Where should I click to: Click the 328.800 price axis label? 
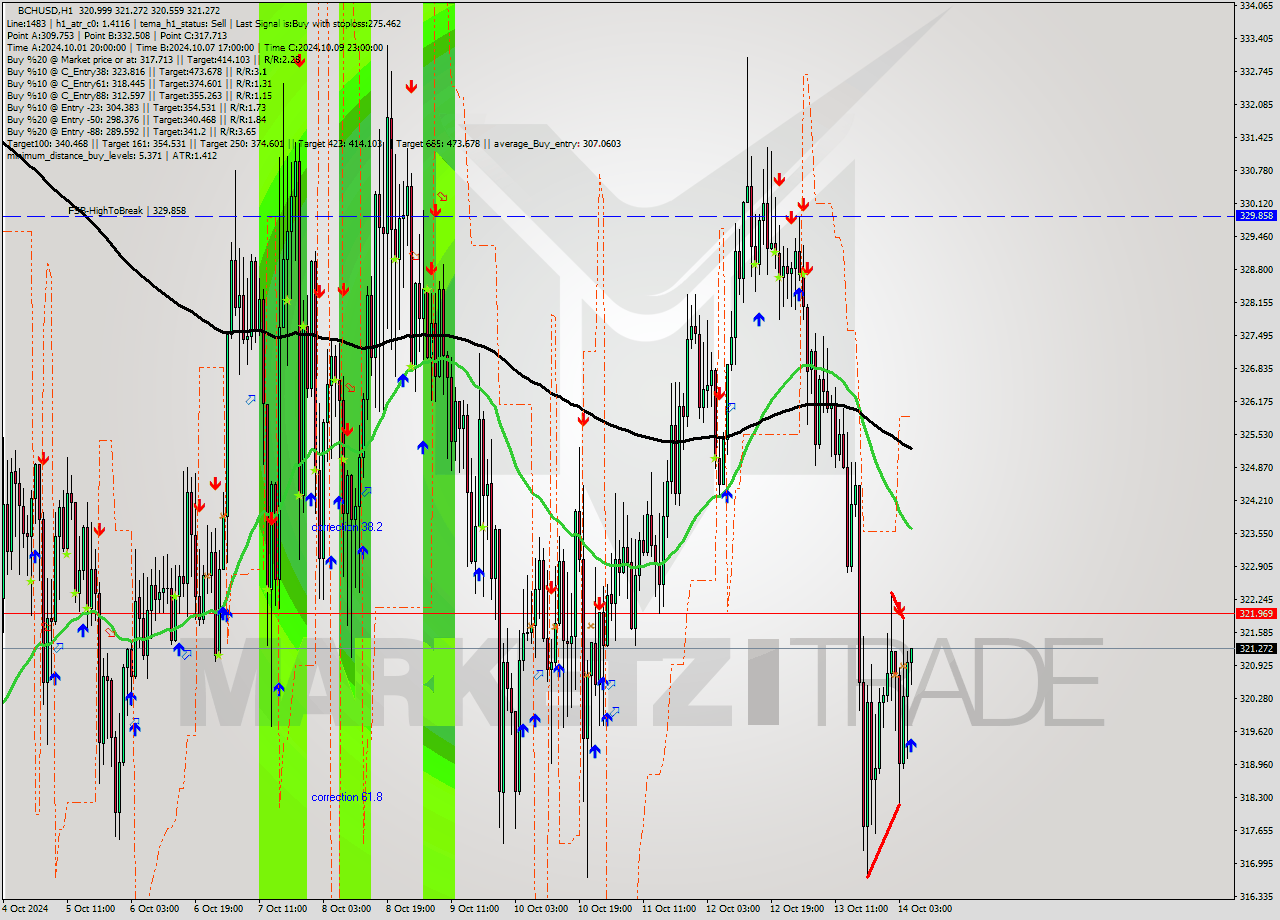1256,269
